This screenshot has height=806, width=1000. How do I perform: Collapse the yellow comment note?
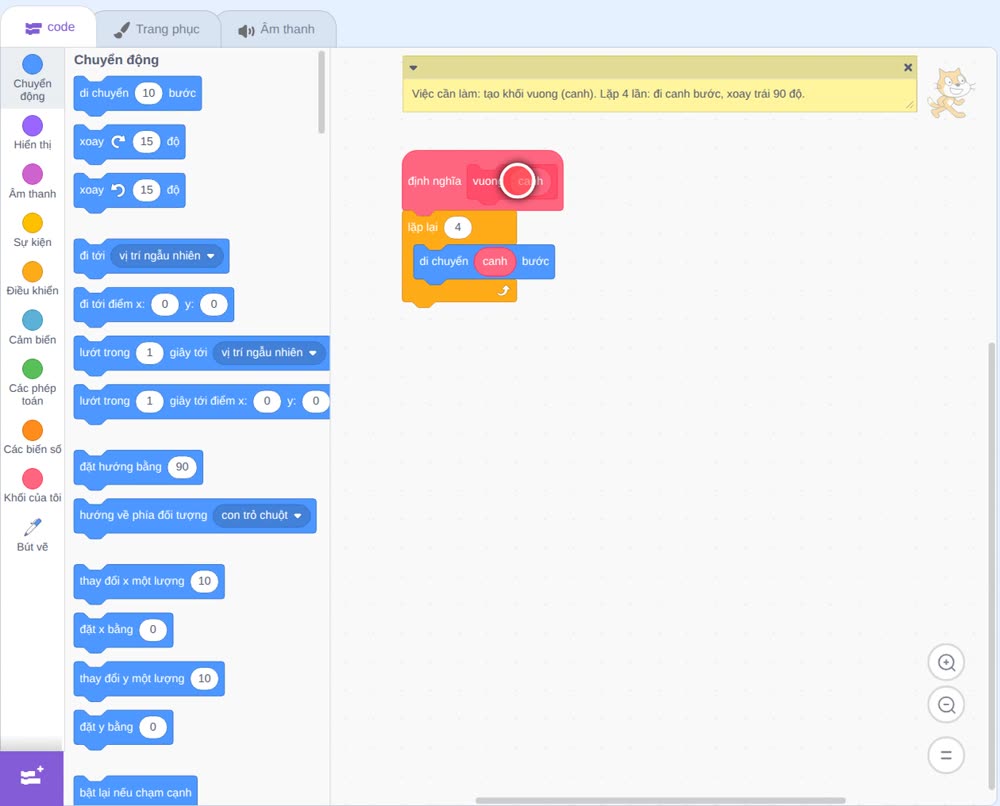point(413,68)
